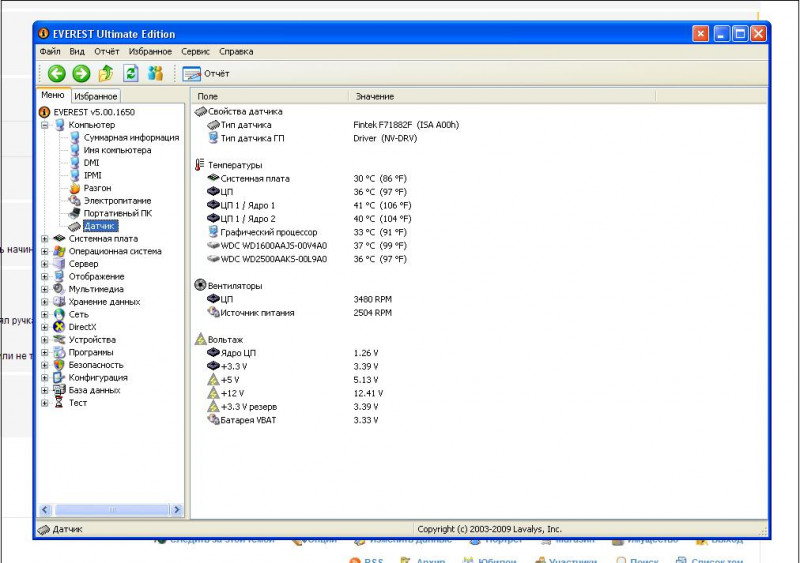Go forward with the green right arrow

point(81,74)
